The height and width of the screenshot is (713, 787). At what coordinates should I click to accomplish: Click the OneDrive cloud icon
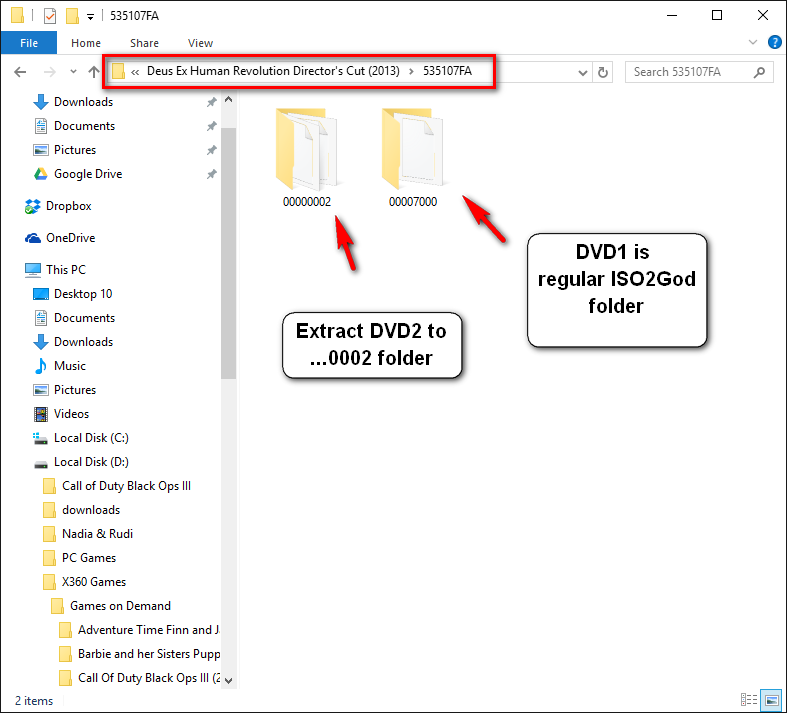coord(33,238)
